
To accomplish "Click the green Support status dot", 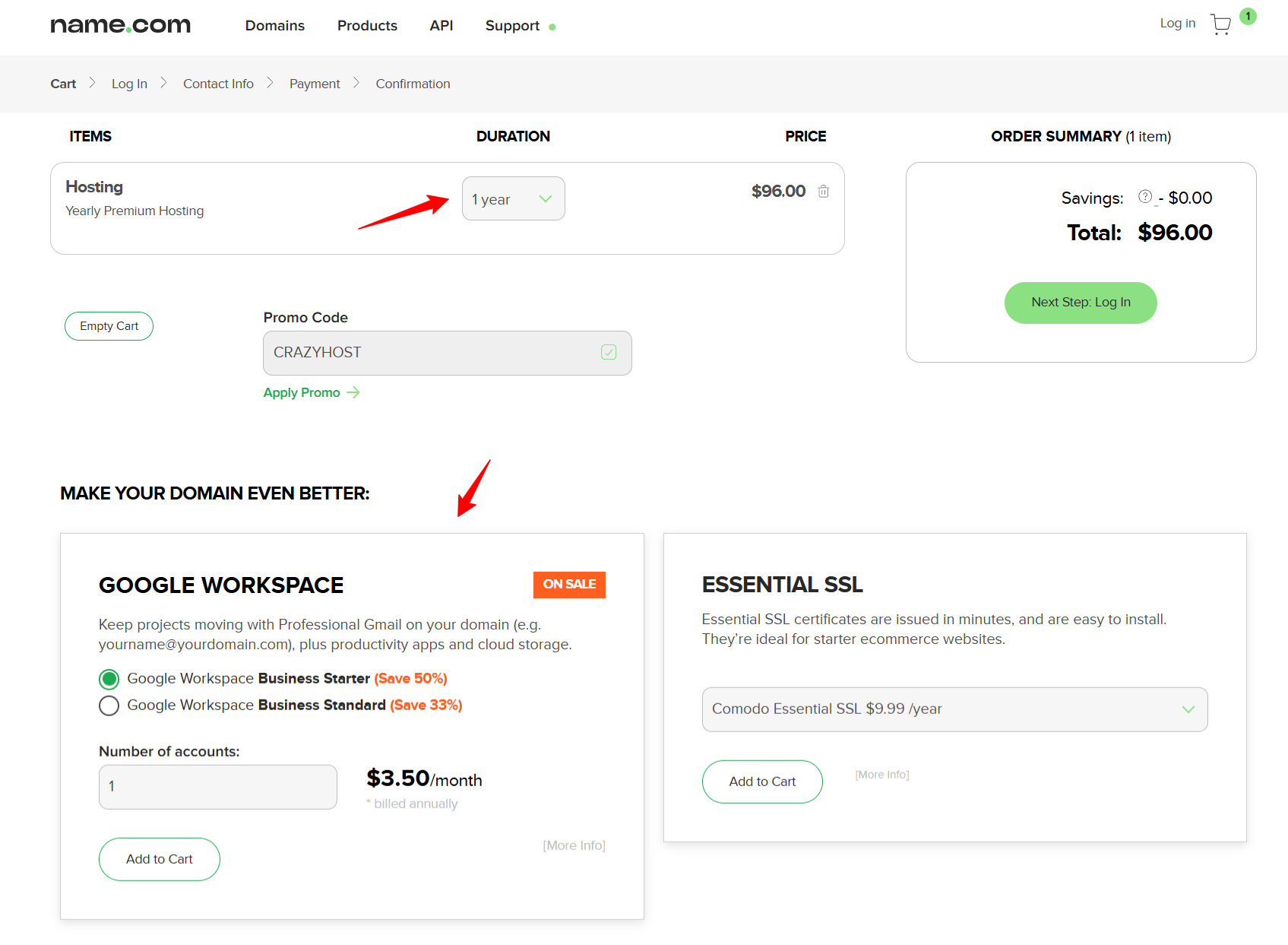I will click(x=552, y=27).
